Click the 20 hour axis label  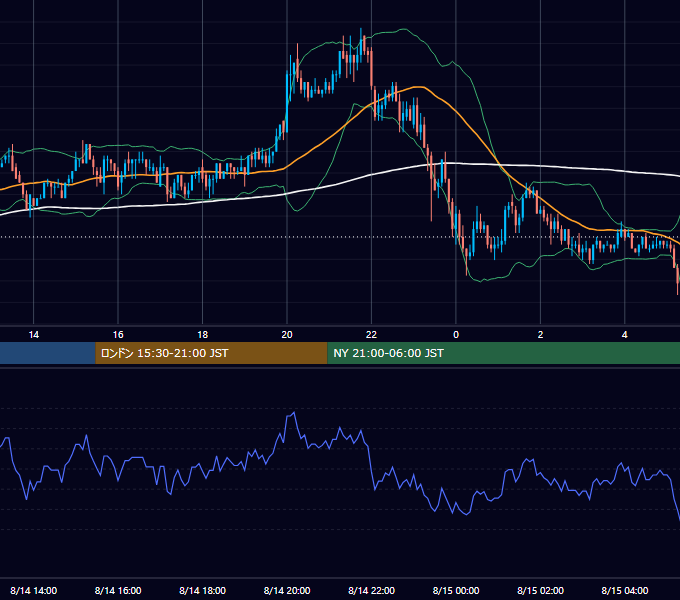point(287,335)
